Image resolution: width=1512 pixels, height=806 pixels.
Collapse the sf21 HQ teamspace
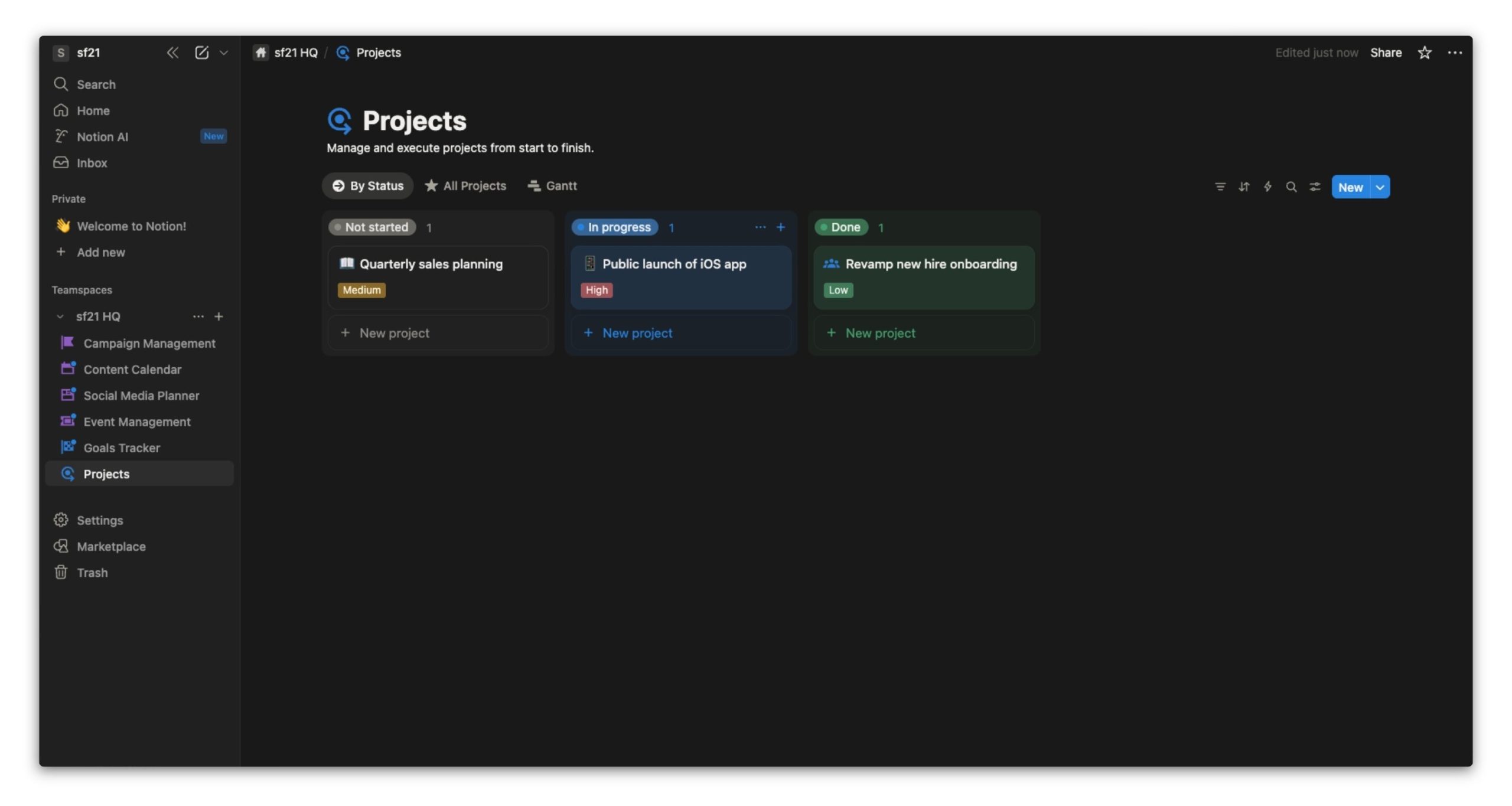60,316
